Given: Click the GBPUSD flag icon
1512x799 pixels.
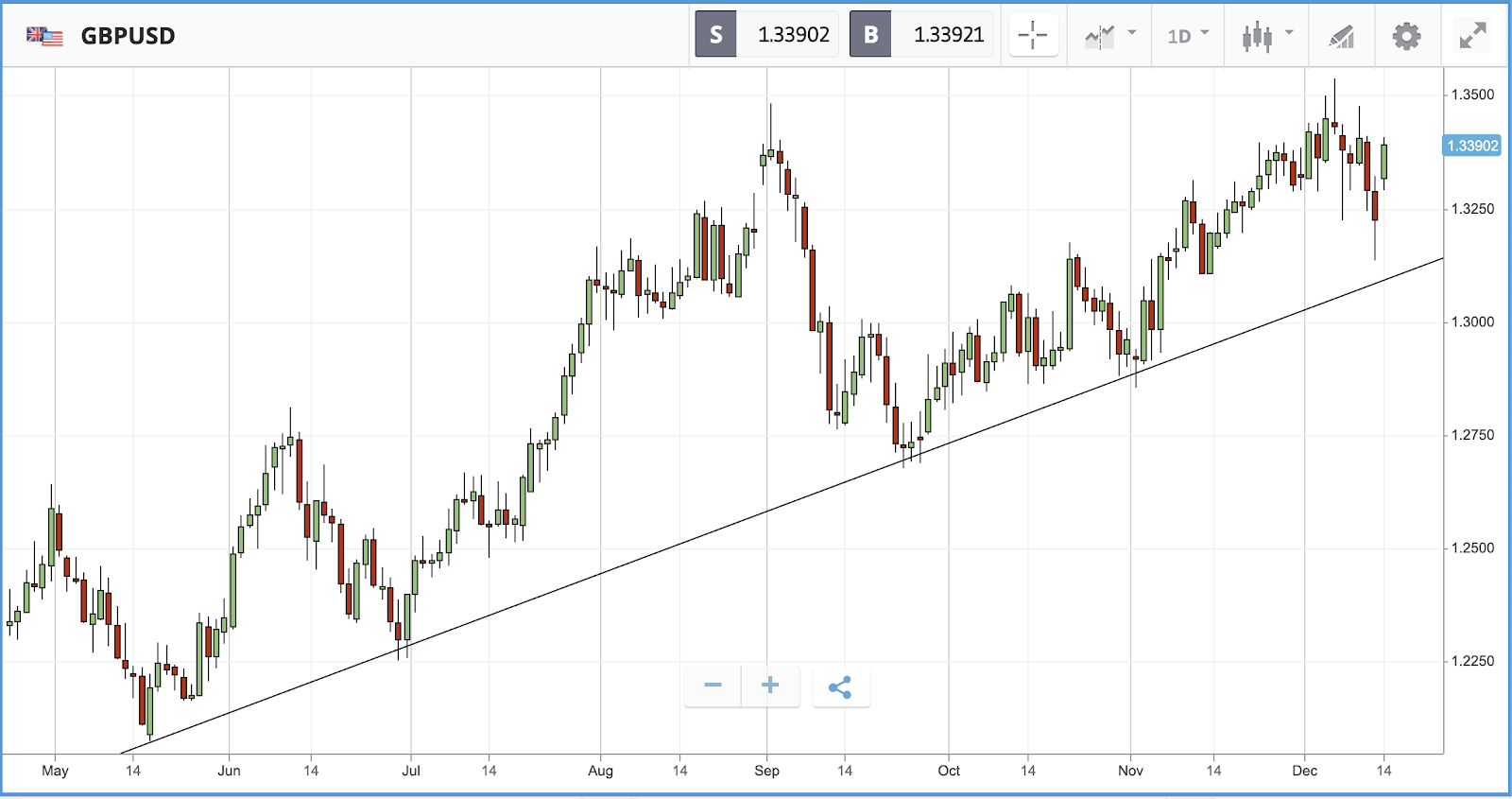Looking at the screenshot, I should click(44, 36).
